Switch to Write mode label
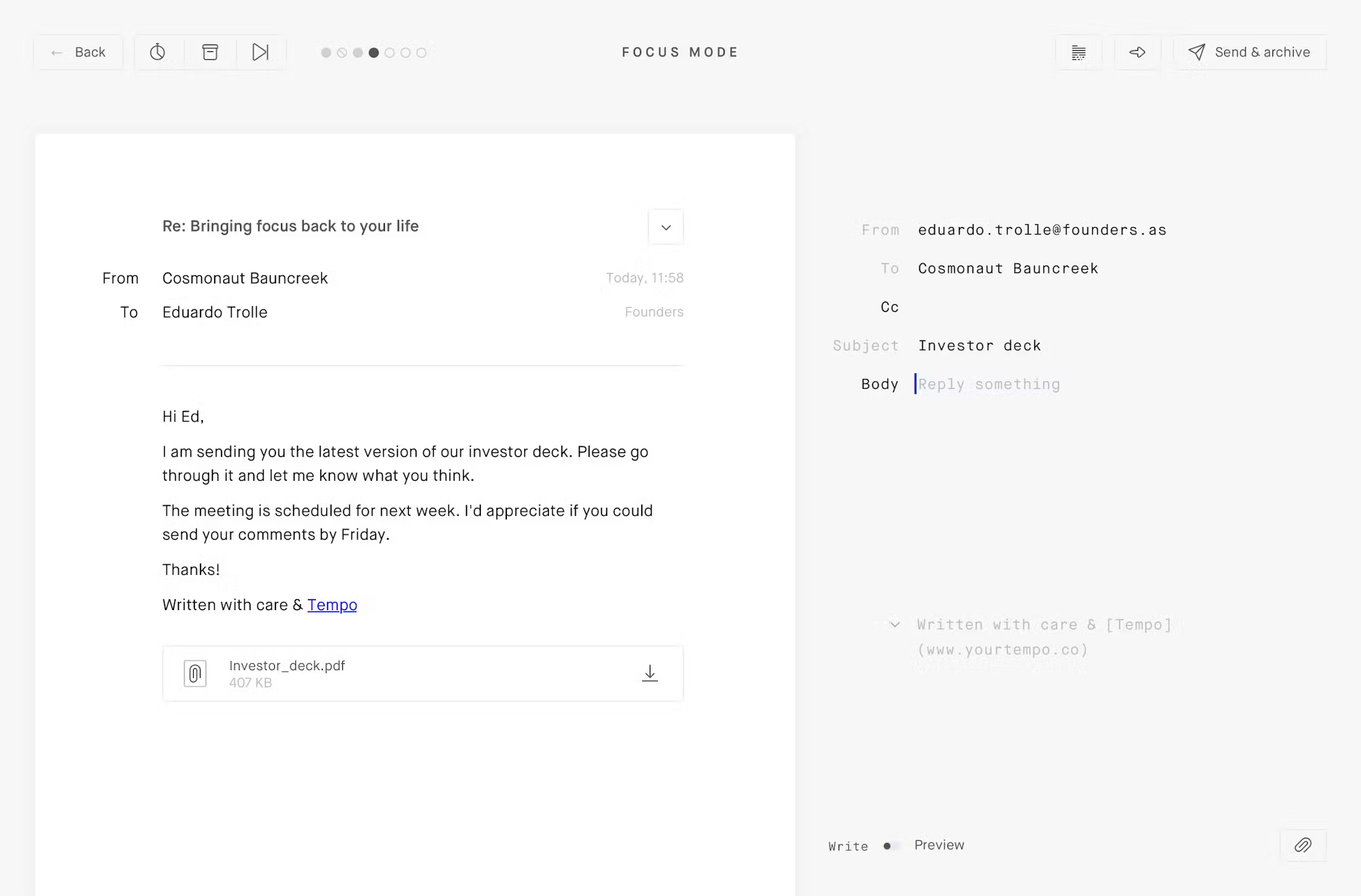Image resolution: width=1361 pixels, height=896 pixels. pyautogui.click(x=848, y=846)
